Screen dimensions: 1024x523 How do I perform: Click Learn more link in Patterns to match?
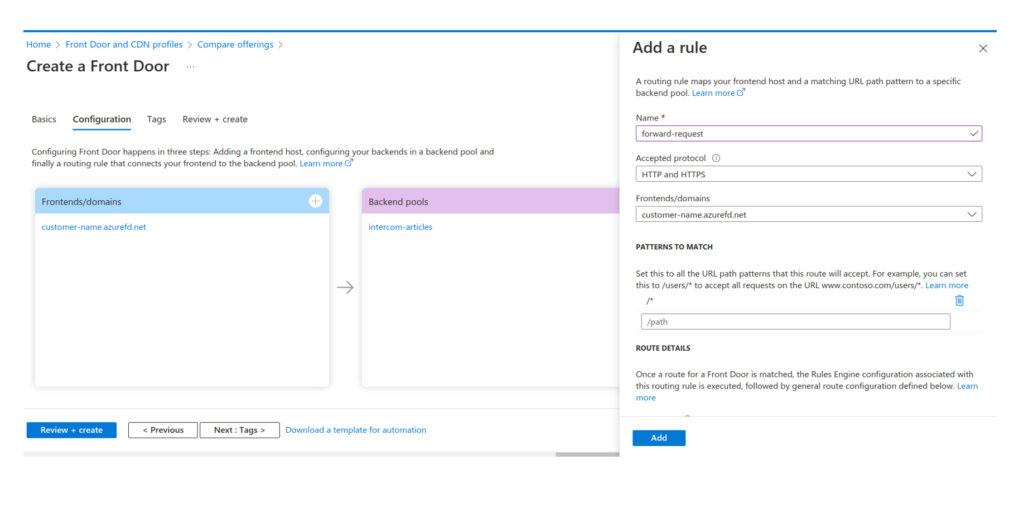(947, 285)
